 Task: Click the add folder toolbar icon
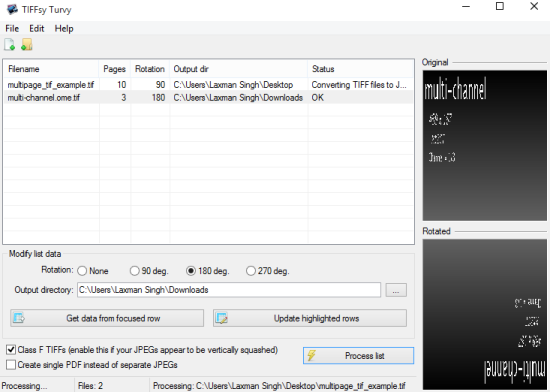[27, 45]
